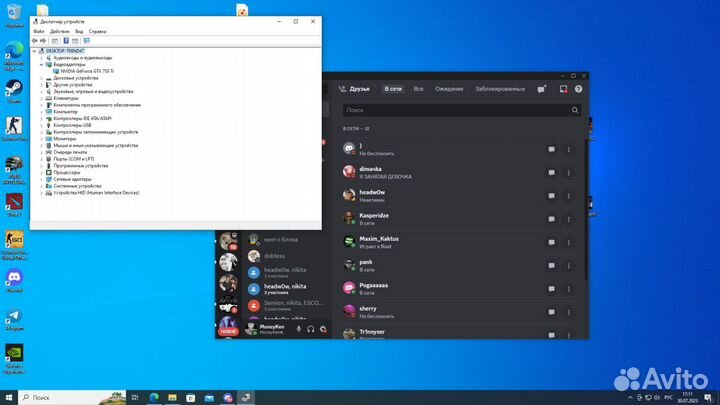720x405 pixels.
Task: Open more options for Kasperidze
Action: point(569,217)
